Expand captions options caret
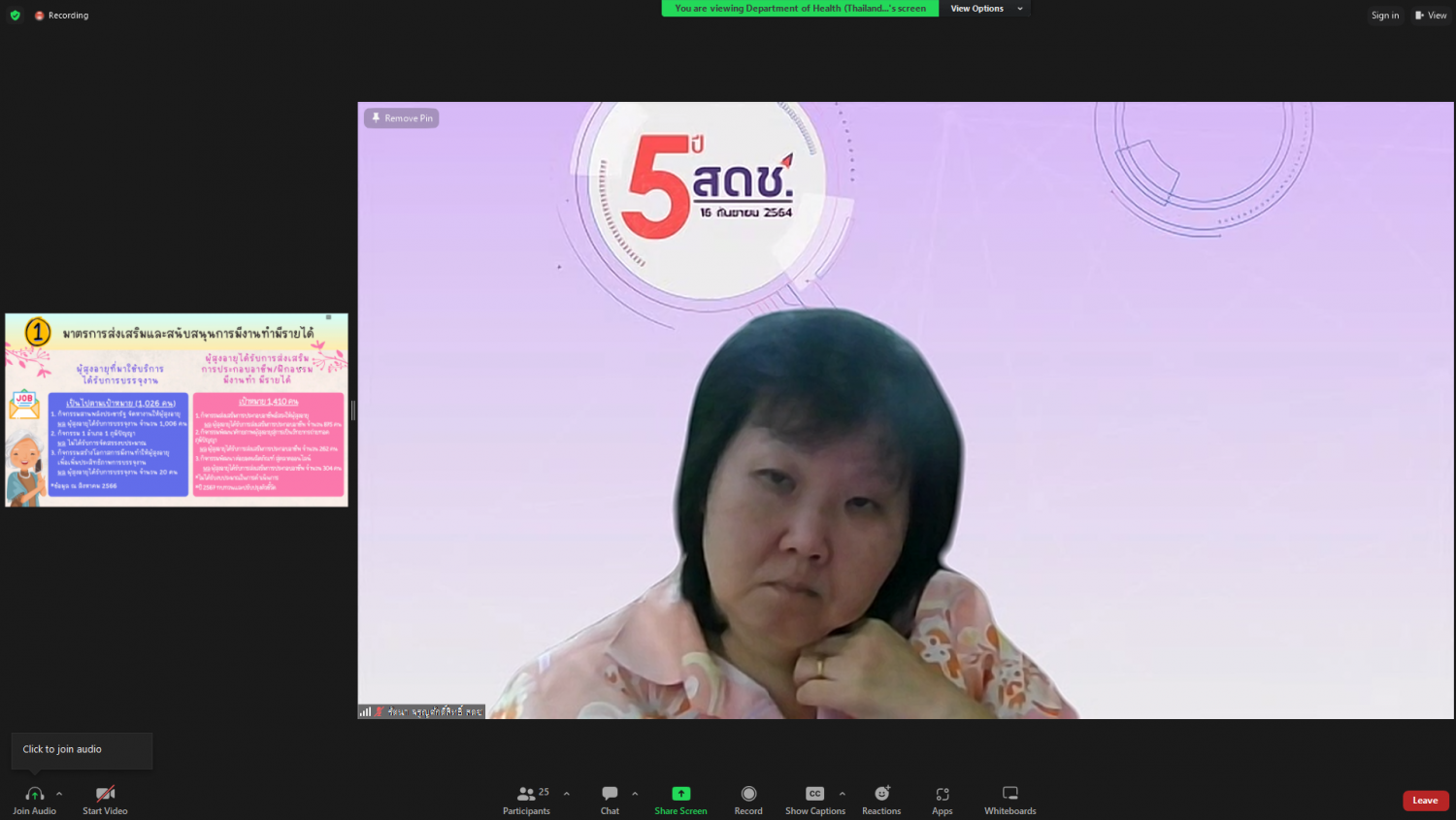 842,794
